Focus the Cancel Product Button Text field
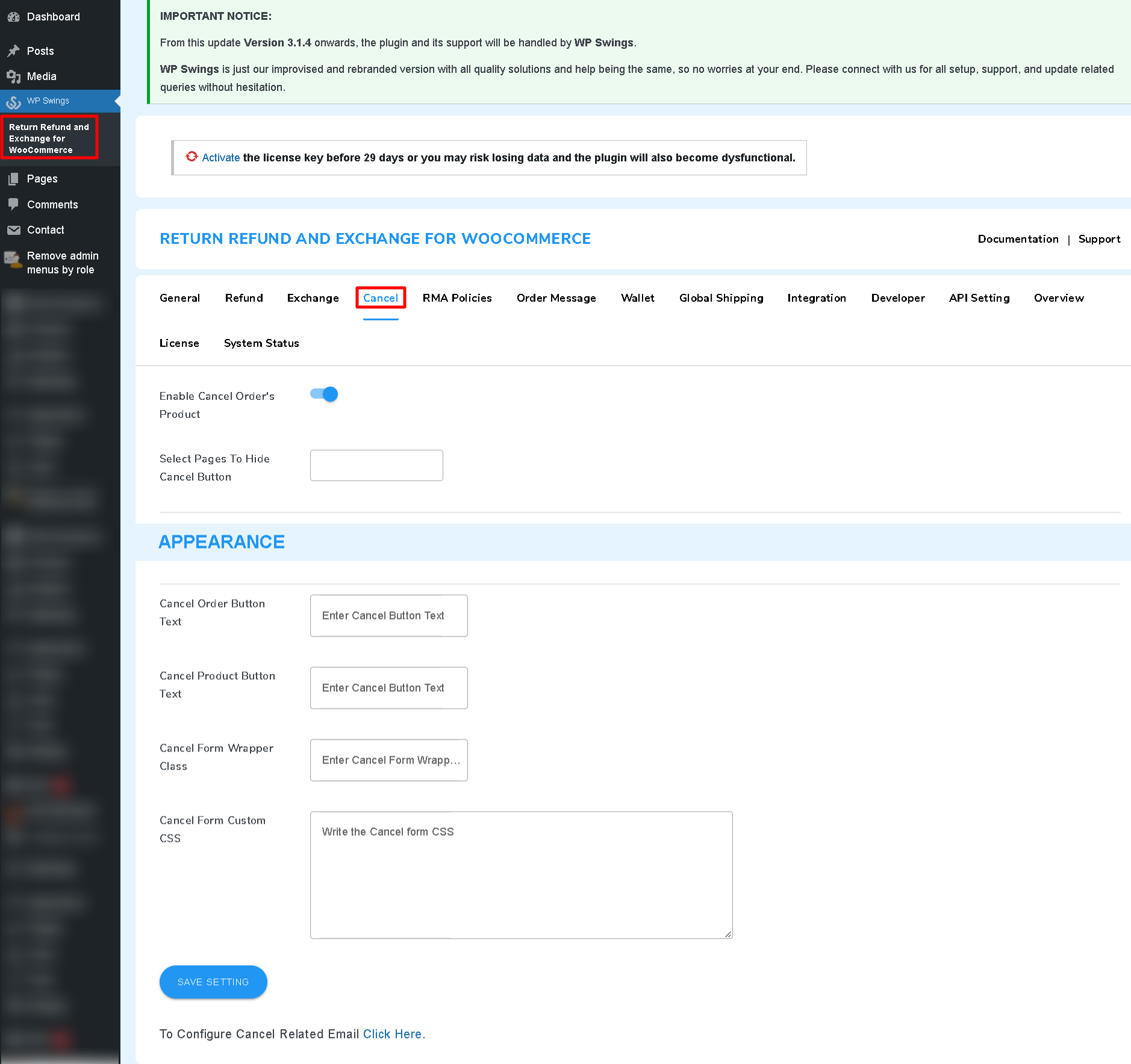This screenshot has width=1131, height=1064. click(389, 688)
